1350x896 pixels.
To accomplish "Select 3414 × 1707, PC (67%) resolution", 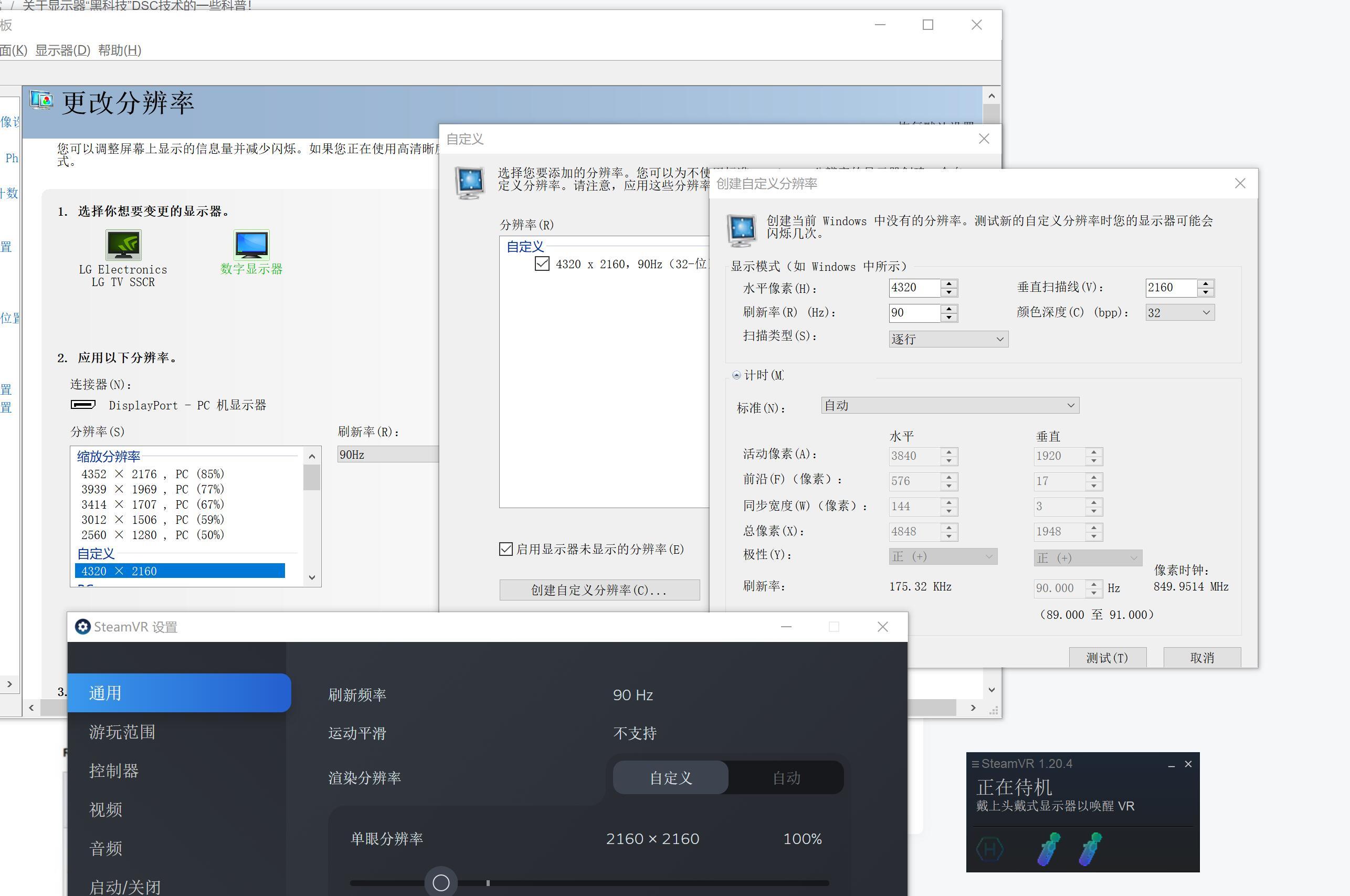I will click(x=153, y=504).
